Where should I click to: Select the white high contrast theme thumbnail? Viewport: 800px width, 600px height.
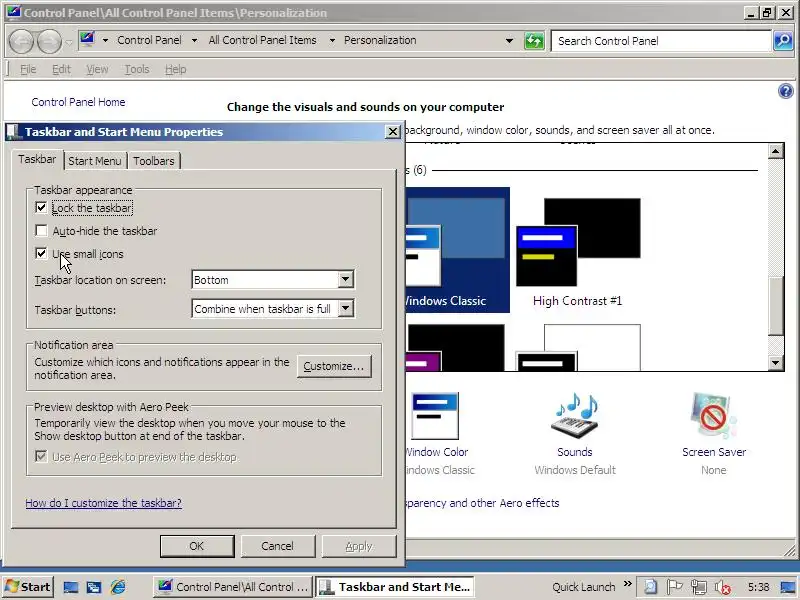(578, 348)
